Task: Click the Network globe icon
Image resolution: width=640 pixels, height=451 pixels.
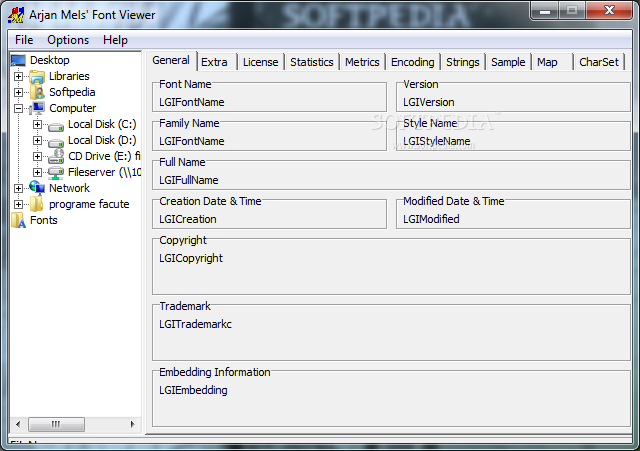Action: tap(37, 188)
